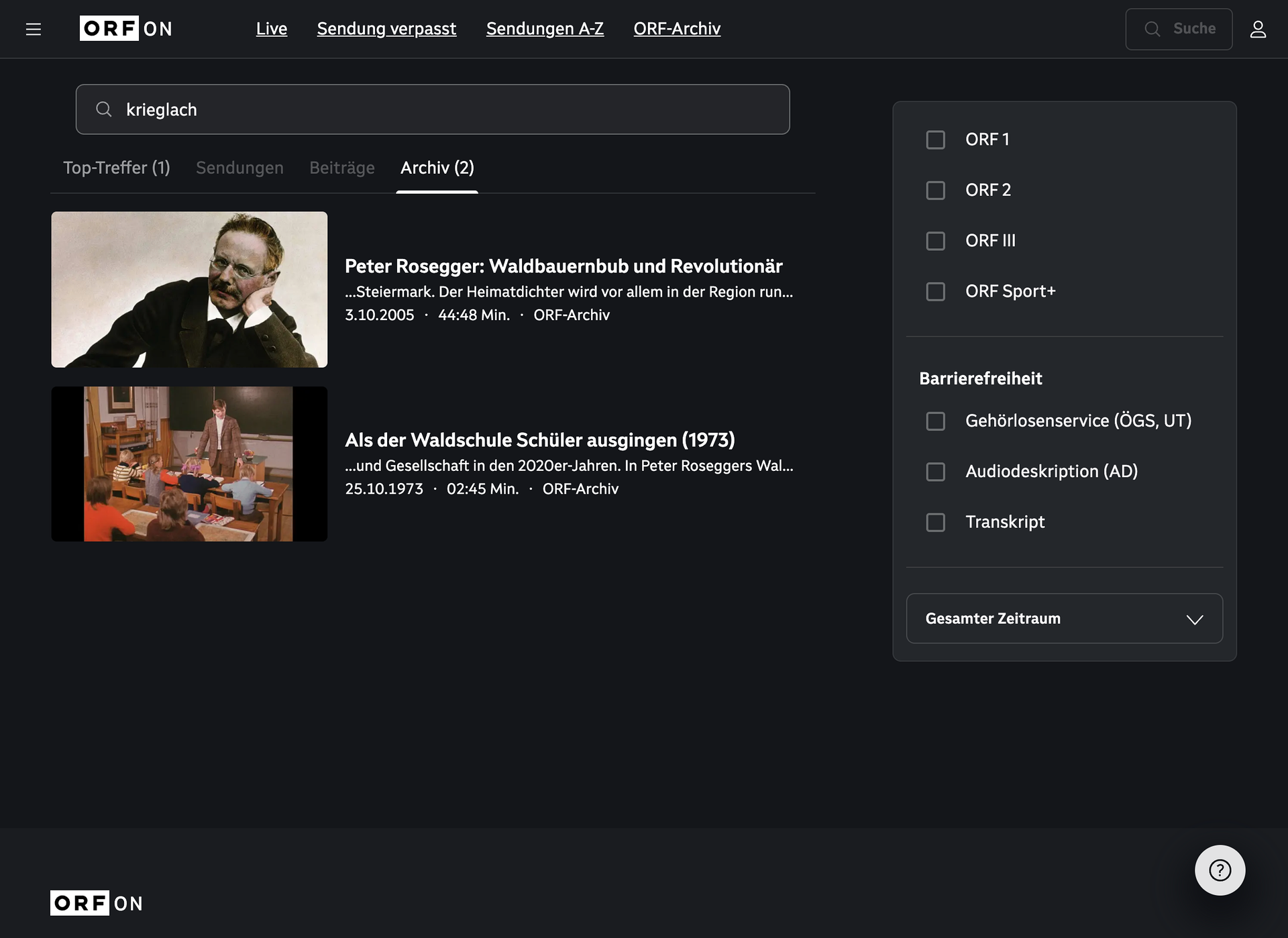Image resolution: width=1288 pixels, height=938 pixels.
Task: Switch to Beiträge tab
Action: 342,168
